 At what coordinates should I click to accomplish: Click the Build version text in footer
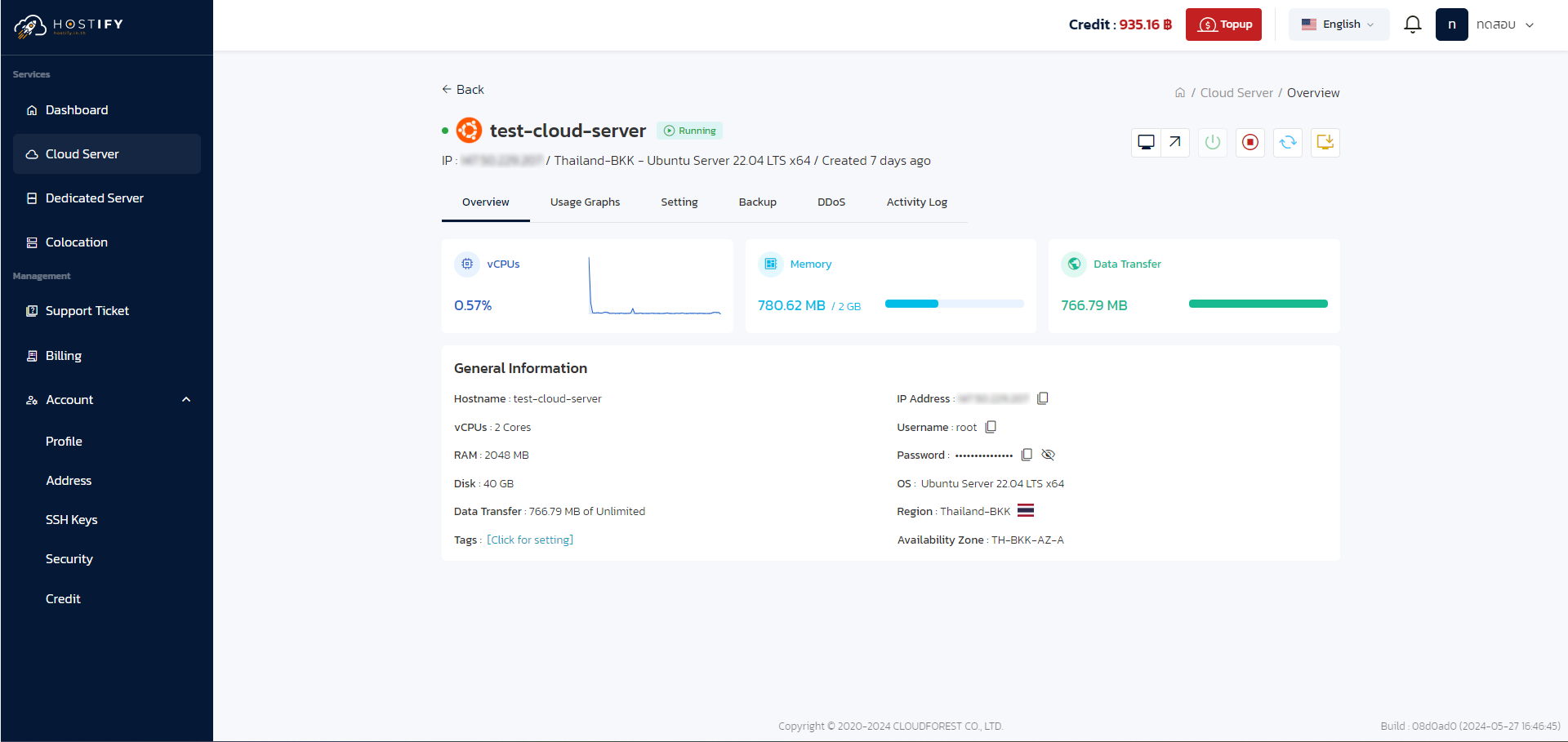(x=1470, y=726)
